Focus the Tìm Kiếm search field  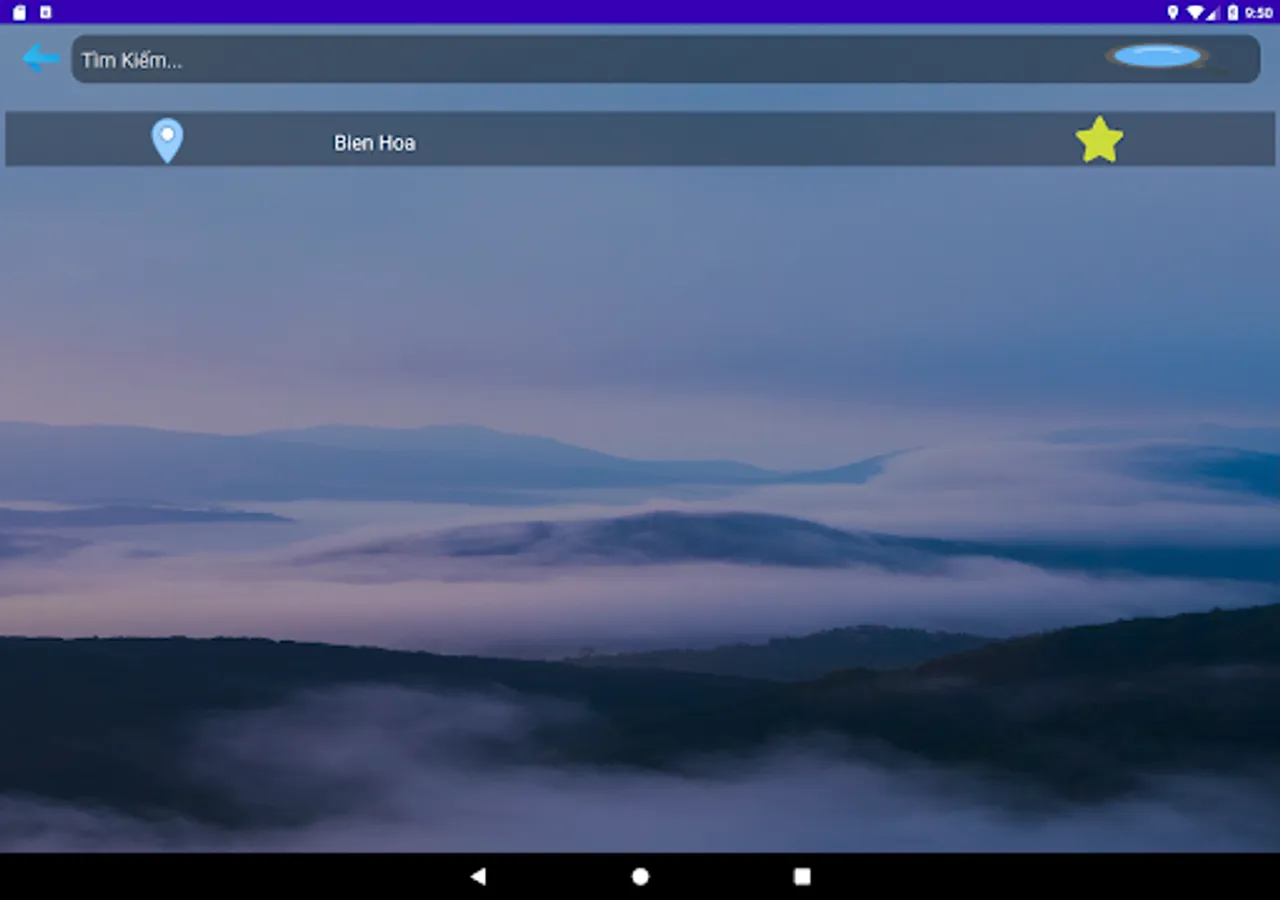coord(665,59)
